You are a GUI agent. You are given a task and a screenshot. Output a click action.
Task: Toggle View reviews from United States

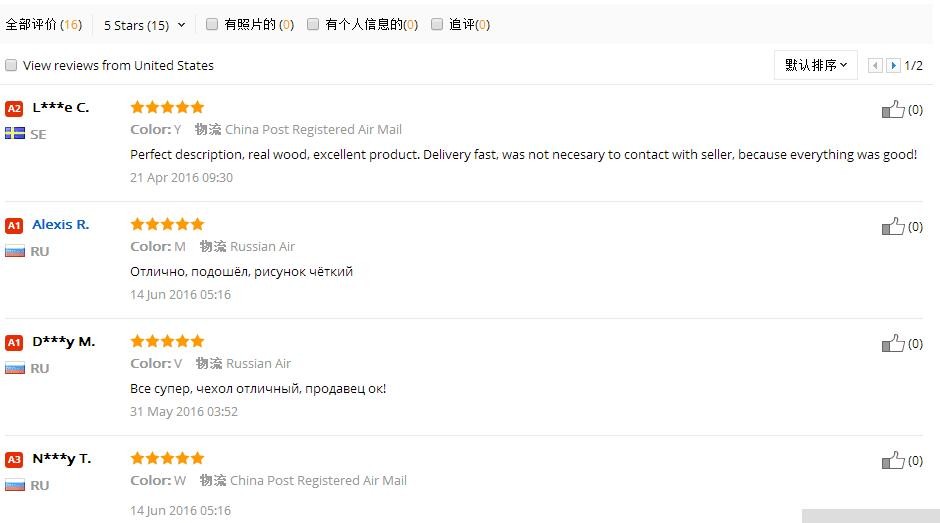coord(11,65)
